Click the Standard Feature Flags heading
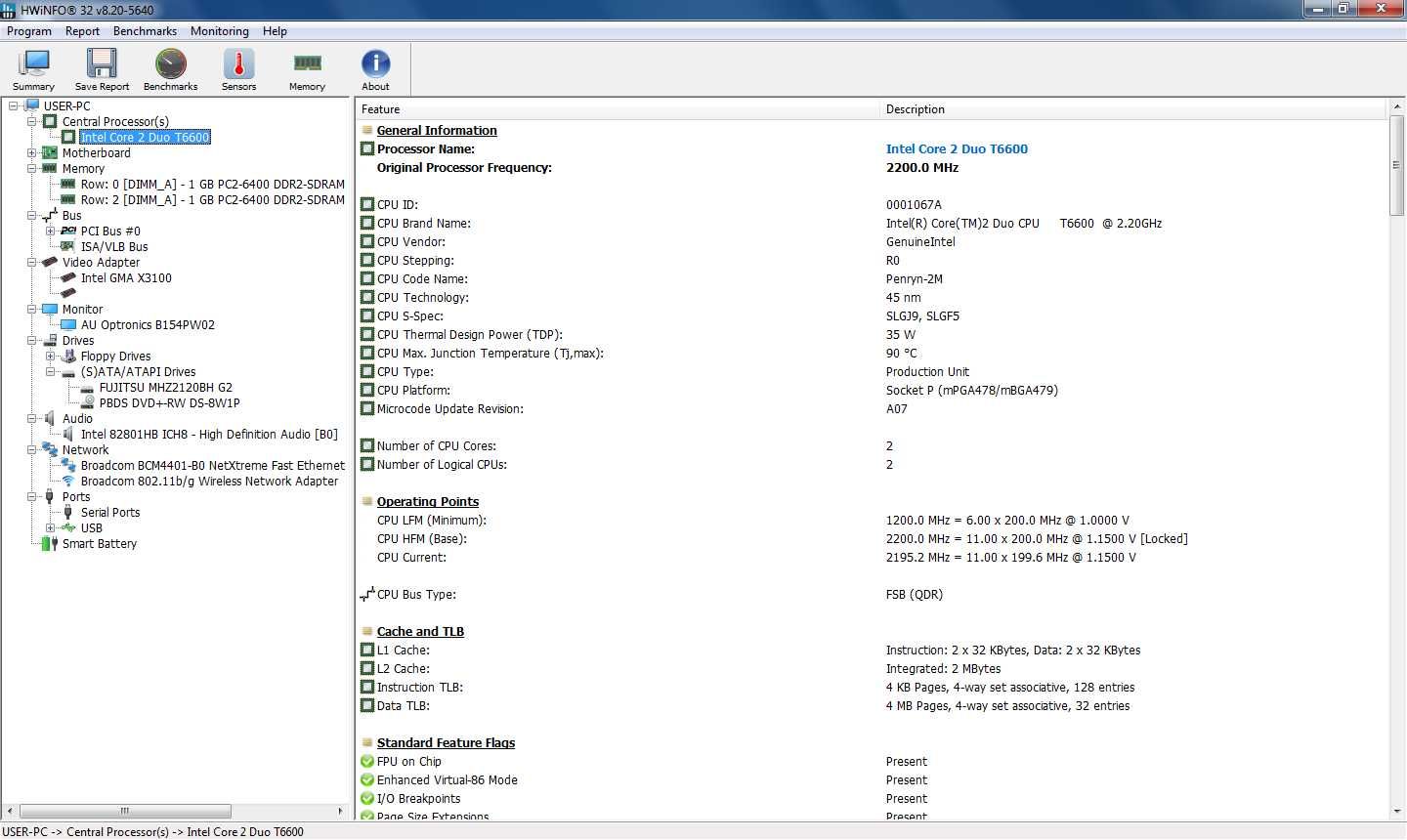Viewport: 1407px width, 840px height. pos(446,742)
